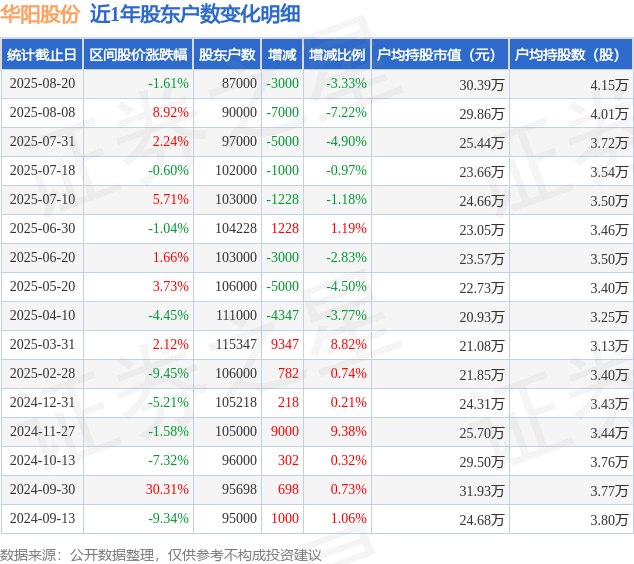Click the change ratio 8.82%
634x564 pixels.
tap(349, 344)
